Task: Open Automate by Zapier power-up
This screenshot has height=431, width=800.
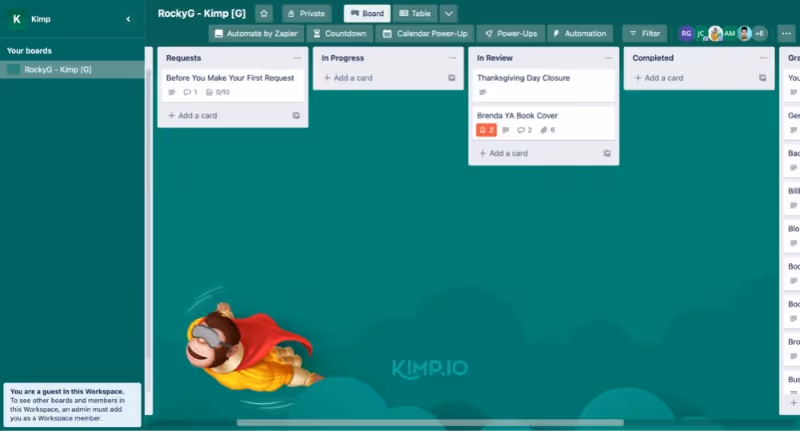Action: (256, 34)
